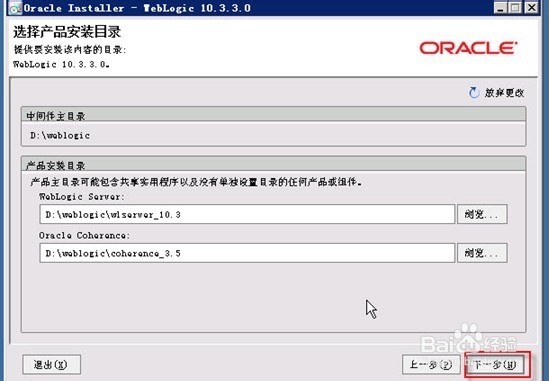Viewport: 549px width, 381px height.
Task: Click the 放弃更改 discard changes icon
Action: tap(474, 92)
